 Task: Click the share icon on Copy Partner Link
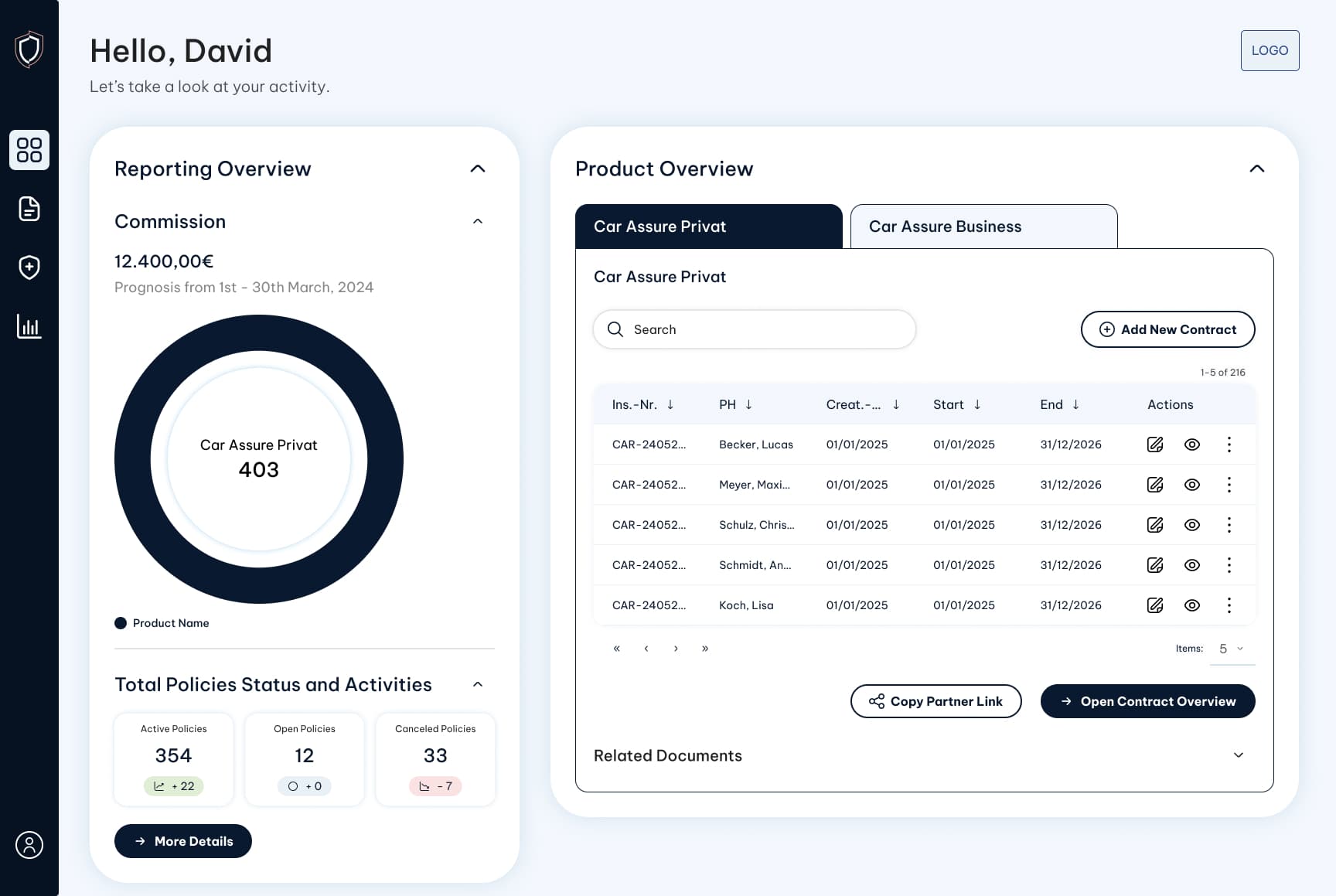(x=877, y=701)
